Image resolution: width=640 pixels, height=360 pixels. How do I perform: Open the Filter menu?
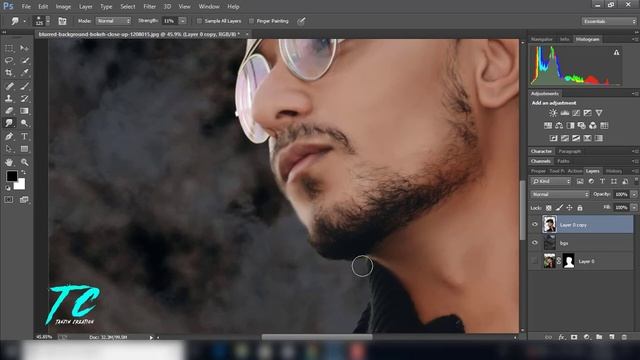coord(149,7)
